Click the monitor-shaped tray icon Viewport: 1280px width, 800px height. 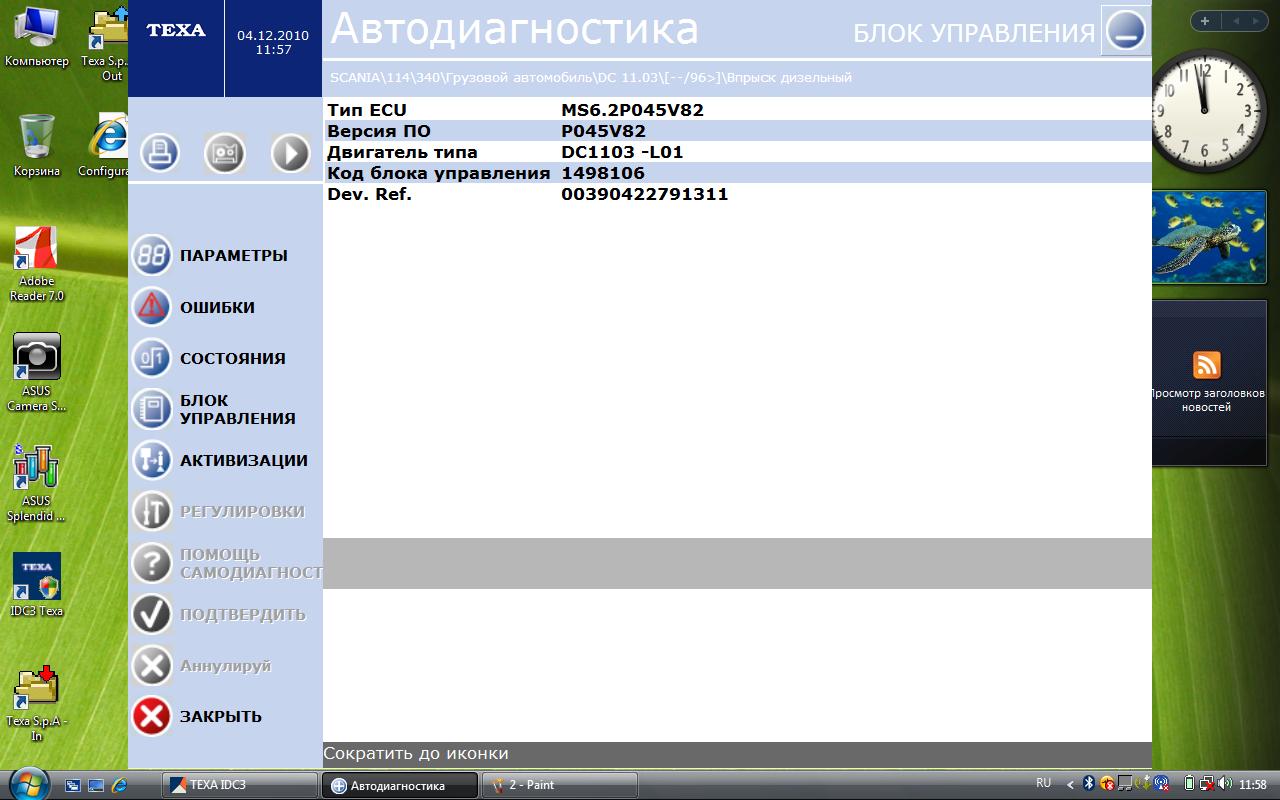point(1125,784)
